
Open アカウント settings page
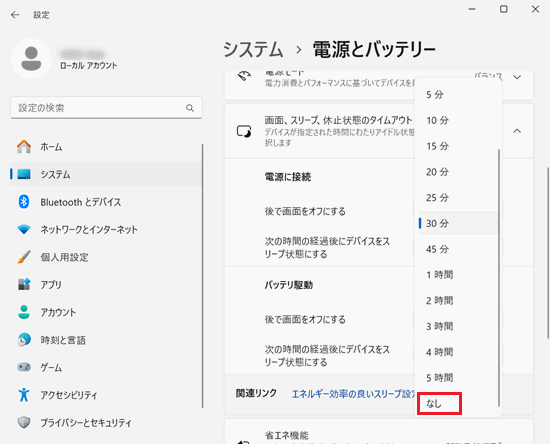coord(106,312)
